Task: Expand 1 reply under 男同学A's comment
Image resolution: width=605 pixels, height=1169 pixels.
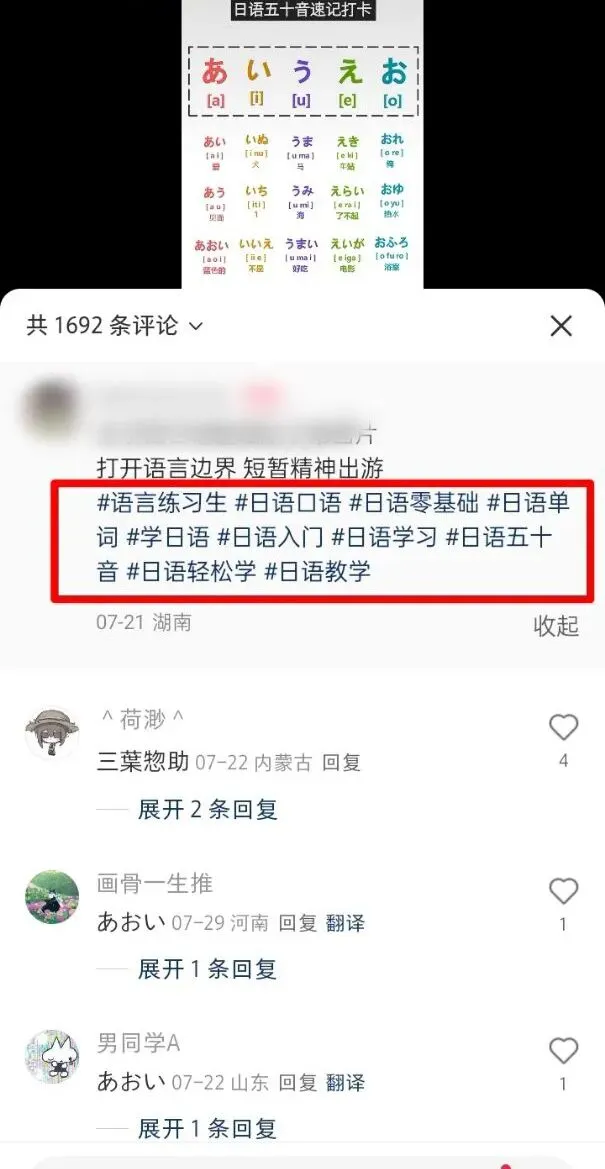Action: 207,1128
